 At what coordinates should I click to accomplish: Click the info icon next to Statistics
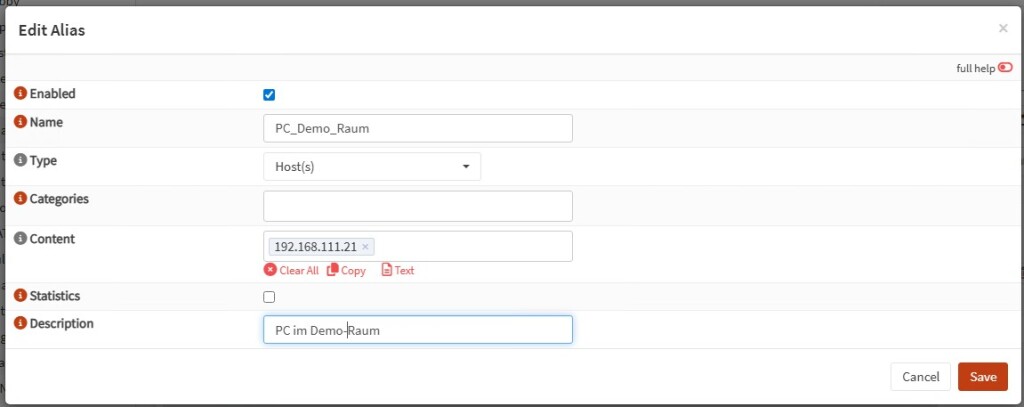click(x=20, y=296)
